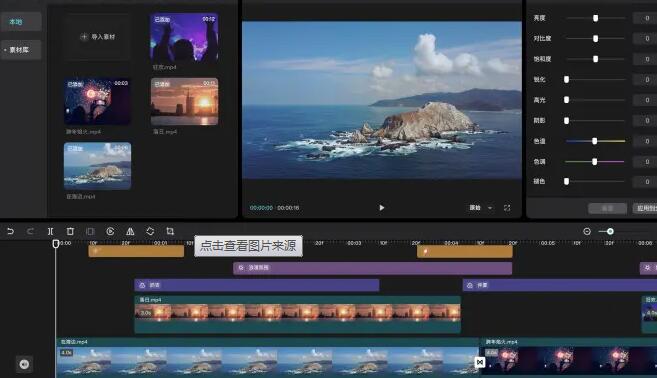Select the fireworks clip on the main track
Screen dimensions: 657x378
(570, 357)
